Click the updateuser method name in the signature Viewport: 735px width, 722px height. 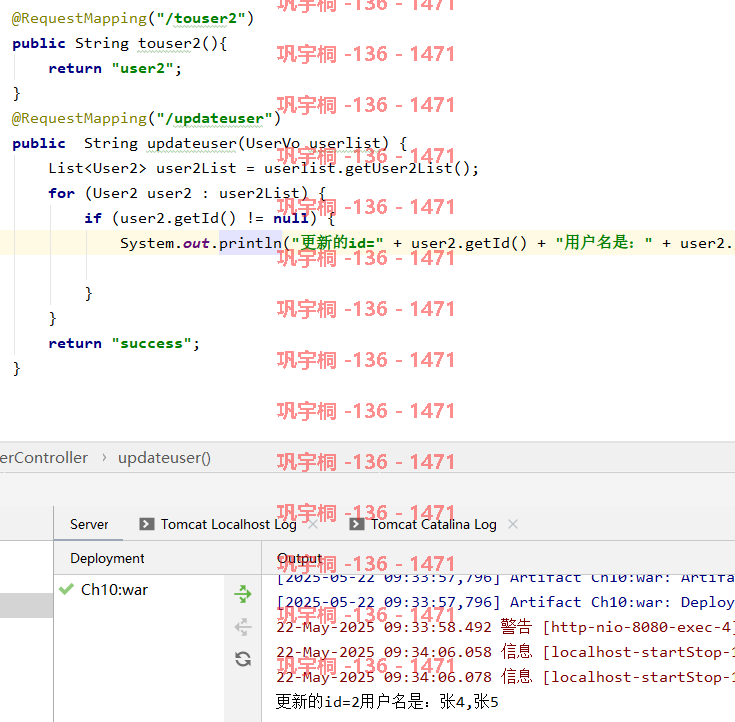tap(192, 143)
